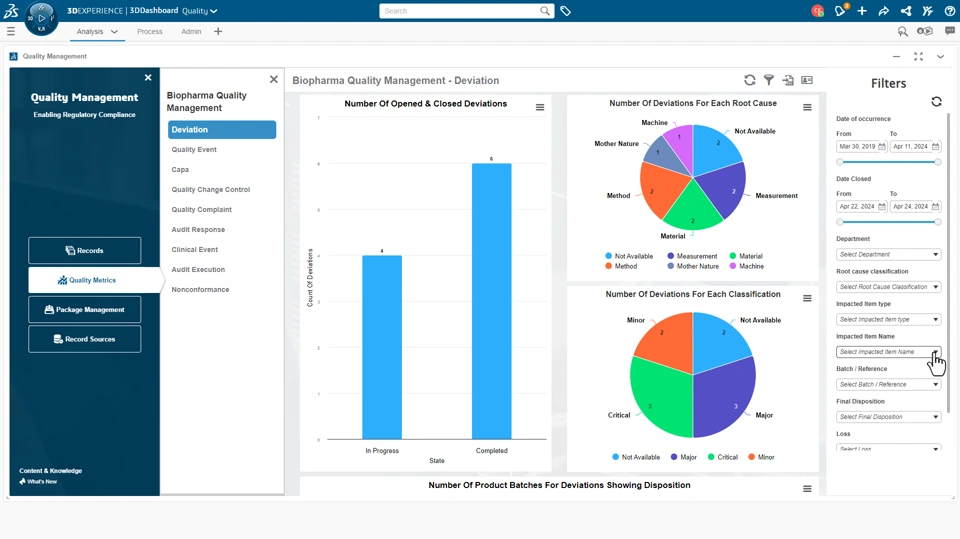Close the Biopharma Quality Management list
This screenshot has height=539, width=960.
274,80
